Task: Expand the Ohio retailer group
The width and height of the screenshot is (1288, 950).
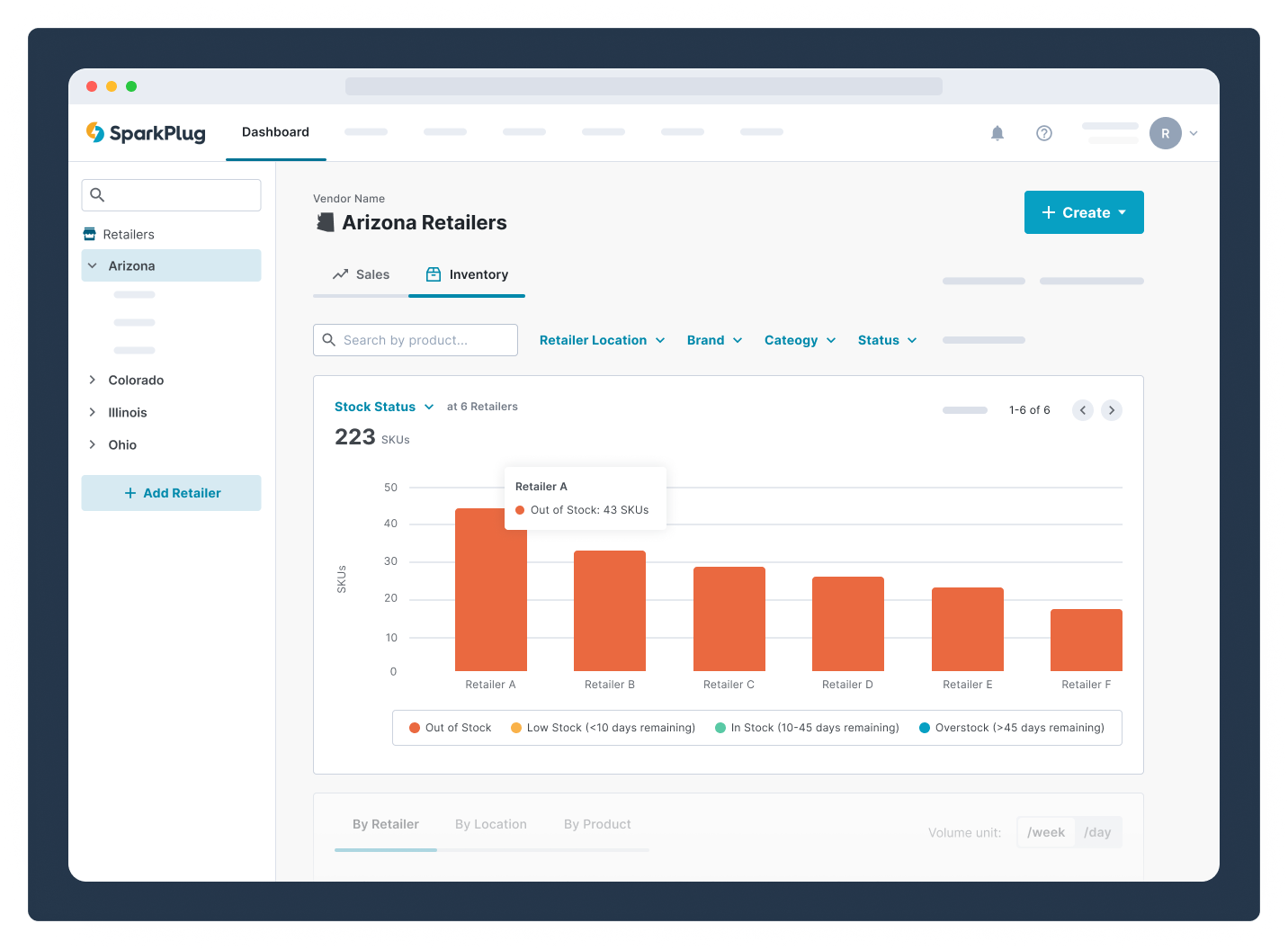Action: coord(92,444)
